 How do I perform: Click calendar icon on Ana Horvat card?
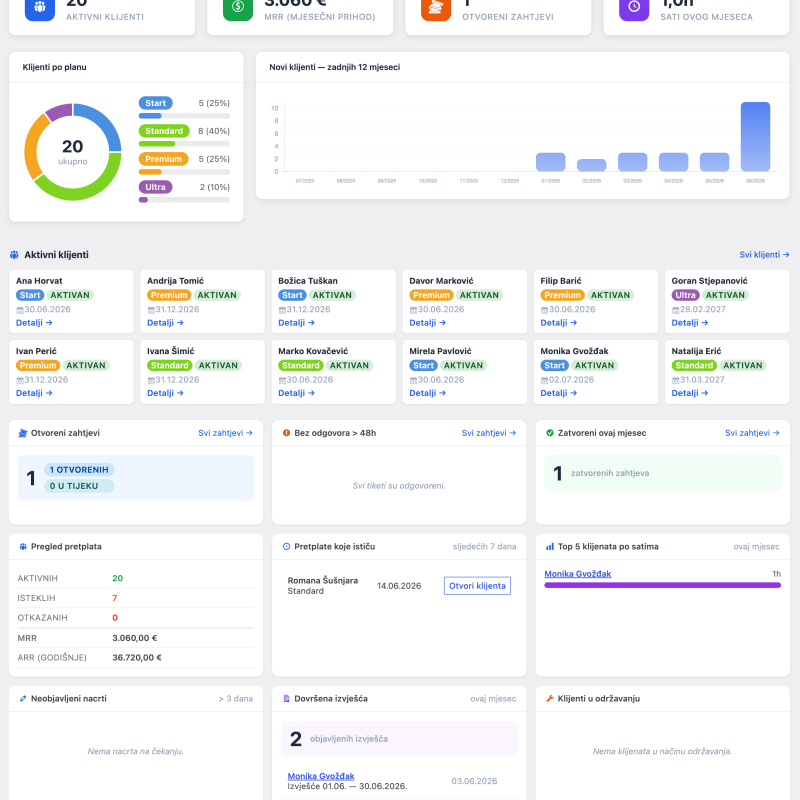click(20, 310)
